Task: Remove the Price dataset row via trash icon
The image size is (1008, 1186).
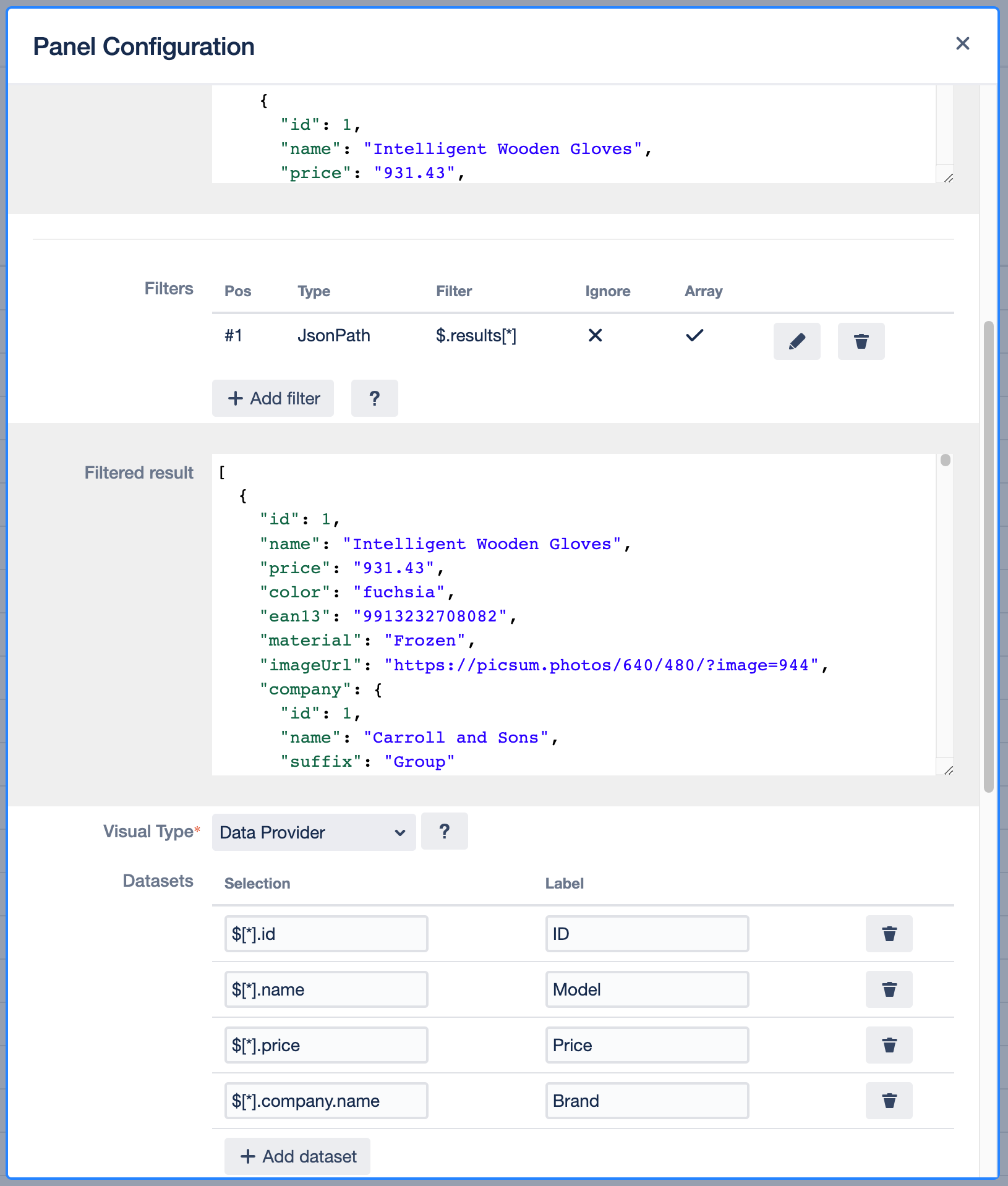Action: [889, 1045]
